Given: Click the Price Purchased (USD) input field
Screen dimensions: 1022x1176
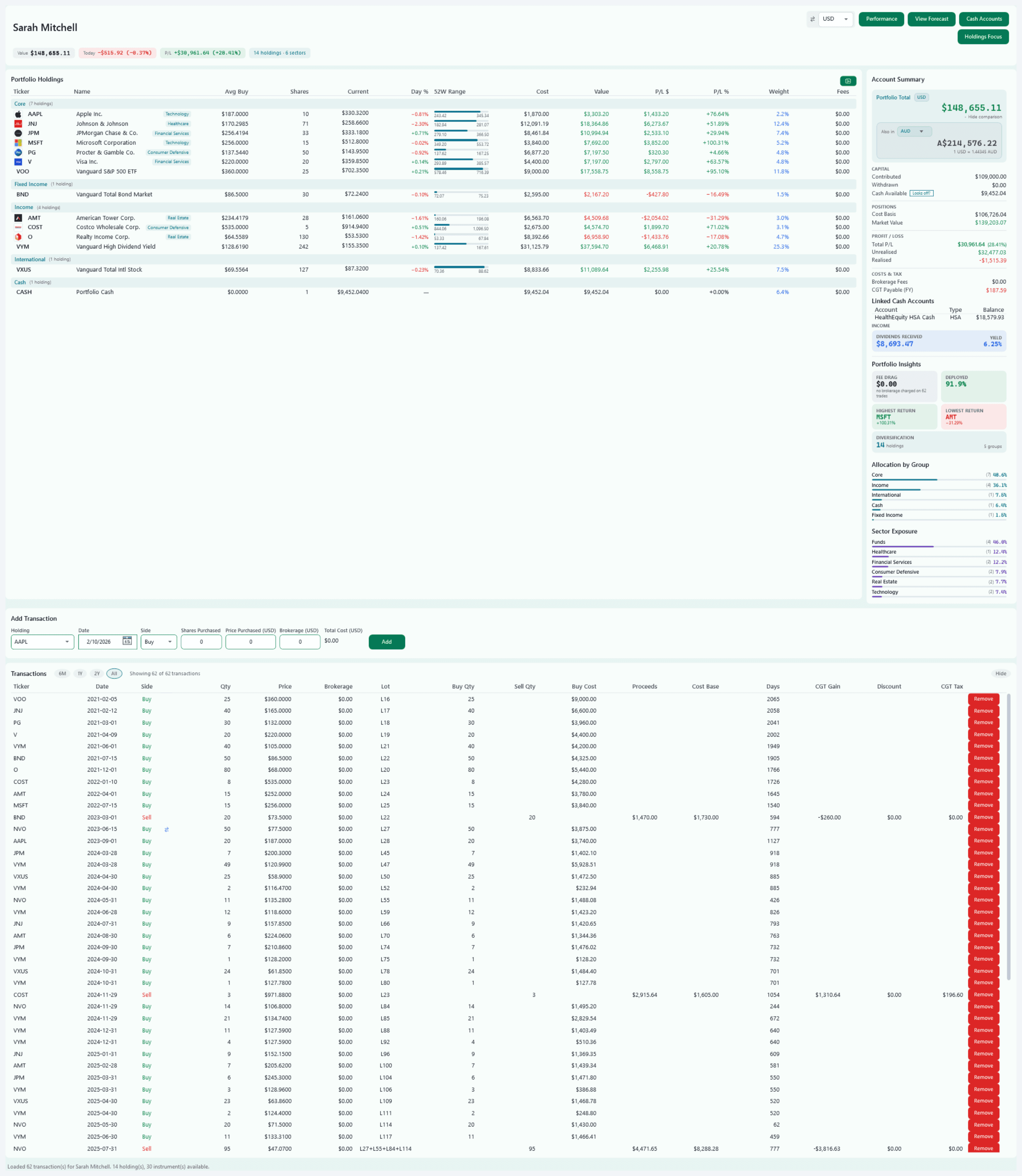Looking at the screenshot, I should point(250,642).
